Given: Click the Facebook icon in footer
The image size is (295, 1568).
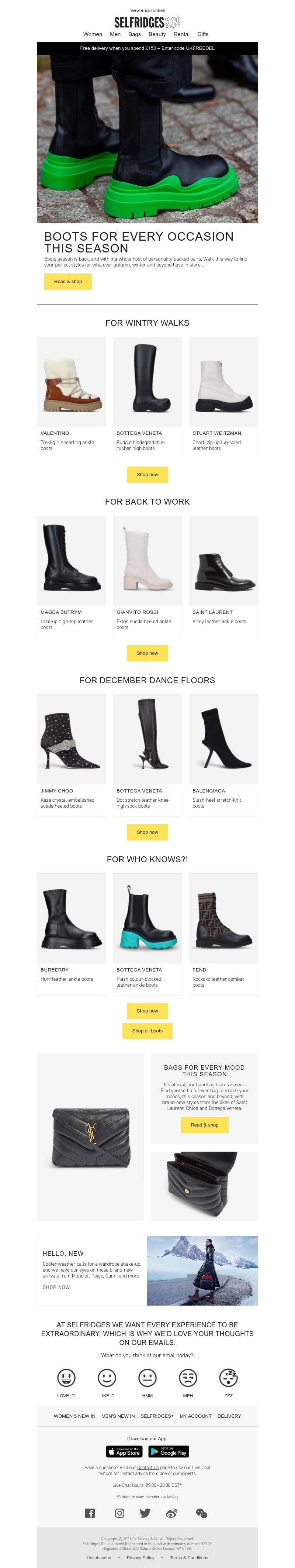Looking at the screenshot, I should (x=89, y=1513).
